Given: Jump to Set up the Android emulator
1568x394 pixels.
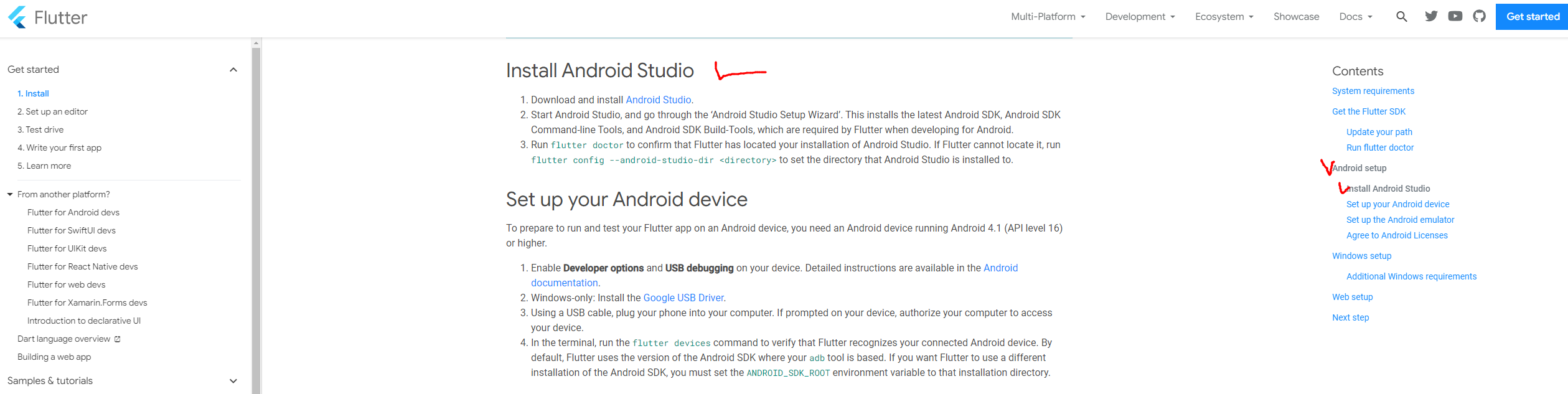Looking at the screenshot, I should [x=1401, y=220].
